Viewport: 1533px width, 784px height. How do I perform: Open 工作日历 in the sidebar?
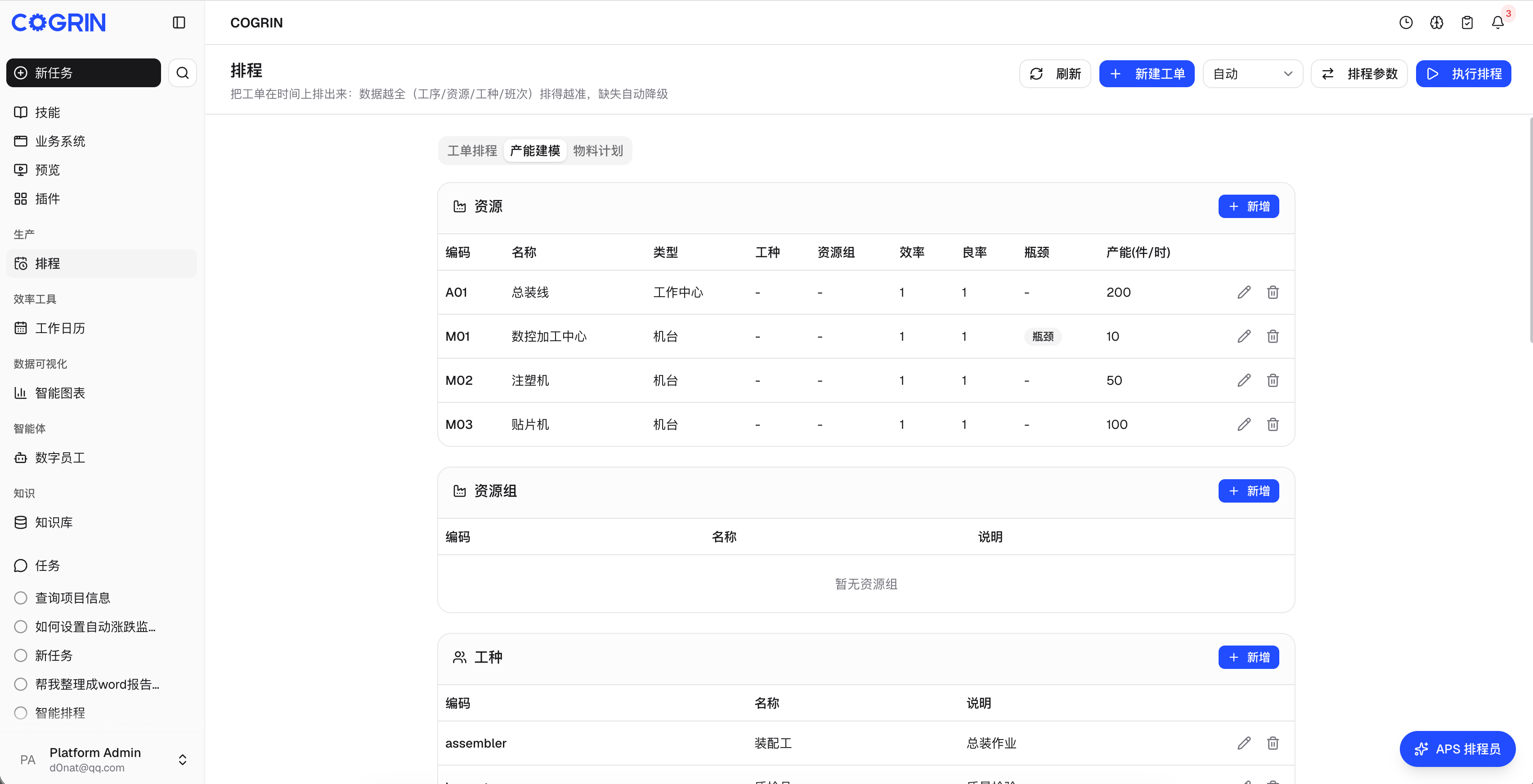click(x=101, y=328)
